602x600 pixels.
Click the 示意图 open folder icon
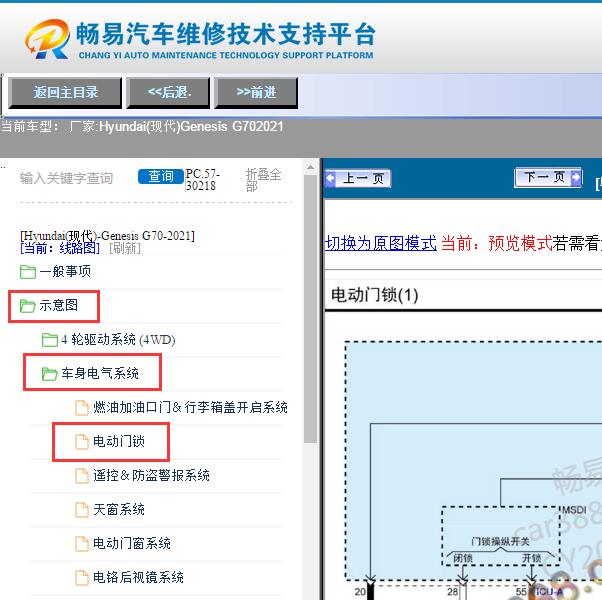pyautogui.click(x=28, y=306)
